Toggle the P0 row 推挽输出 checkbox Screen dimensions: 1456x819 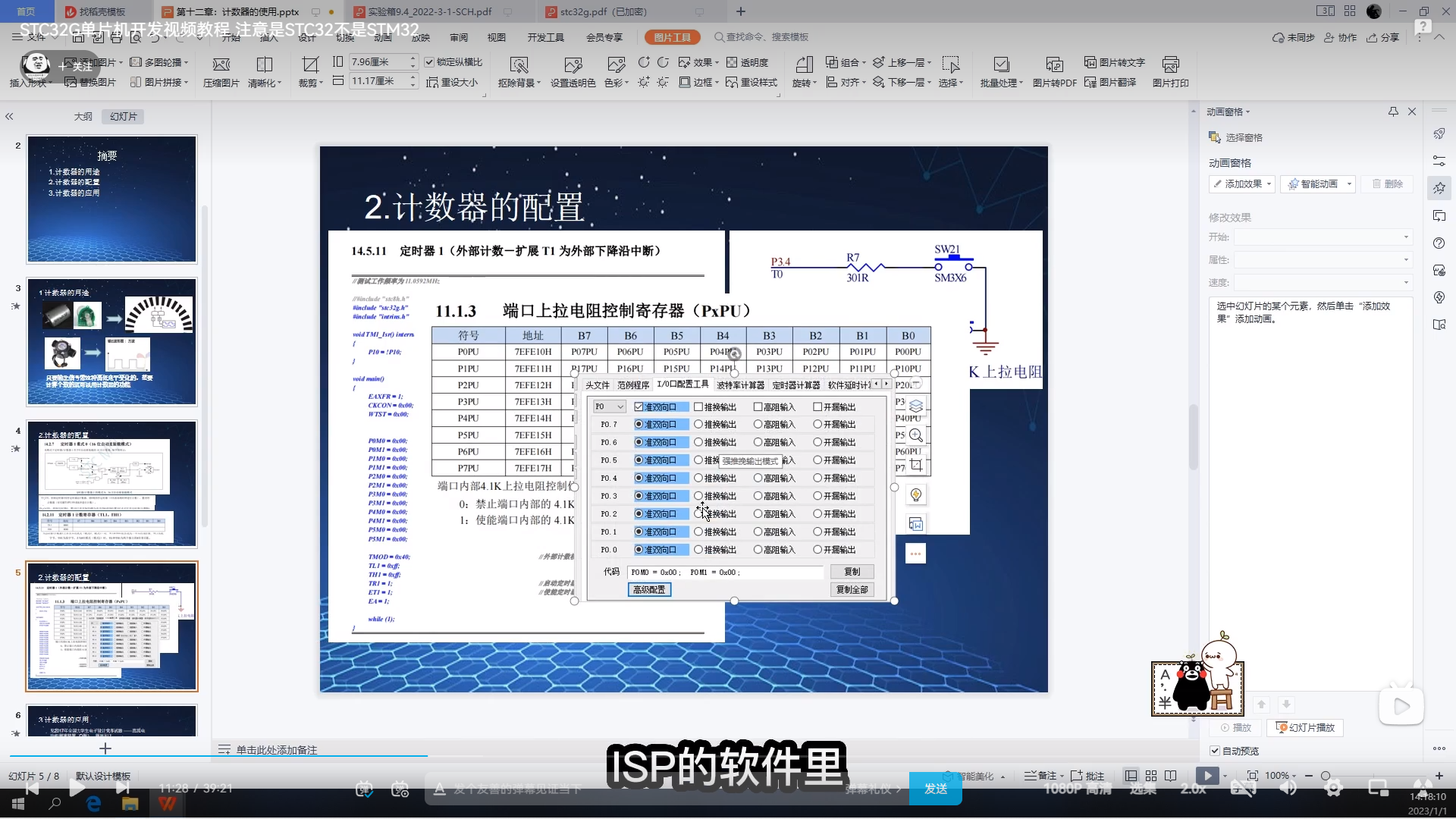click(698, 407)
